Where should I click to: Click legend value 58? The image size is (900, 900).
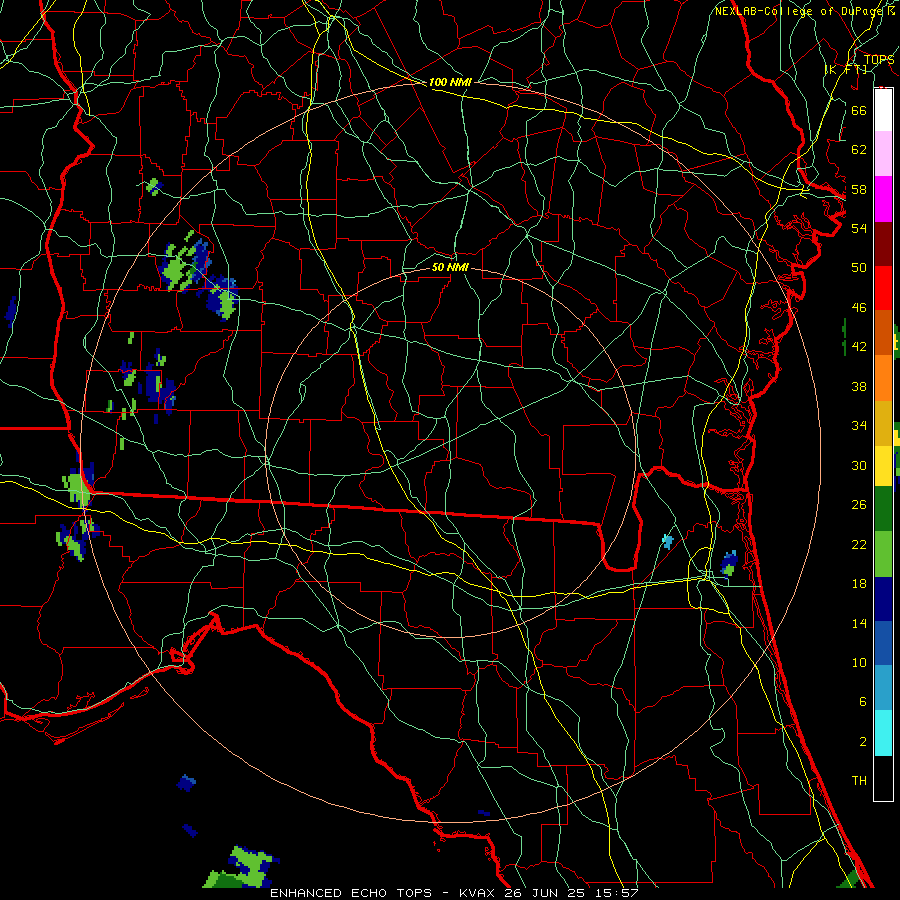(859, 189)
